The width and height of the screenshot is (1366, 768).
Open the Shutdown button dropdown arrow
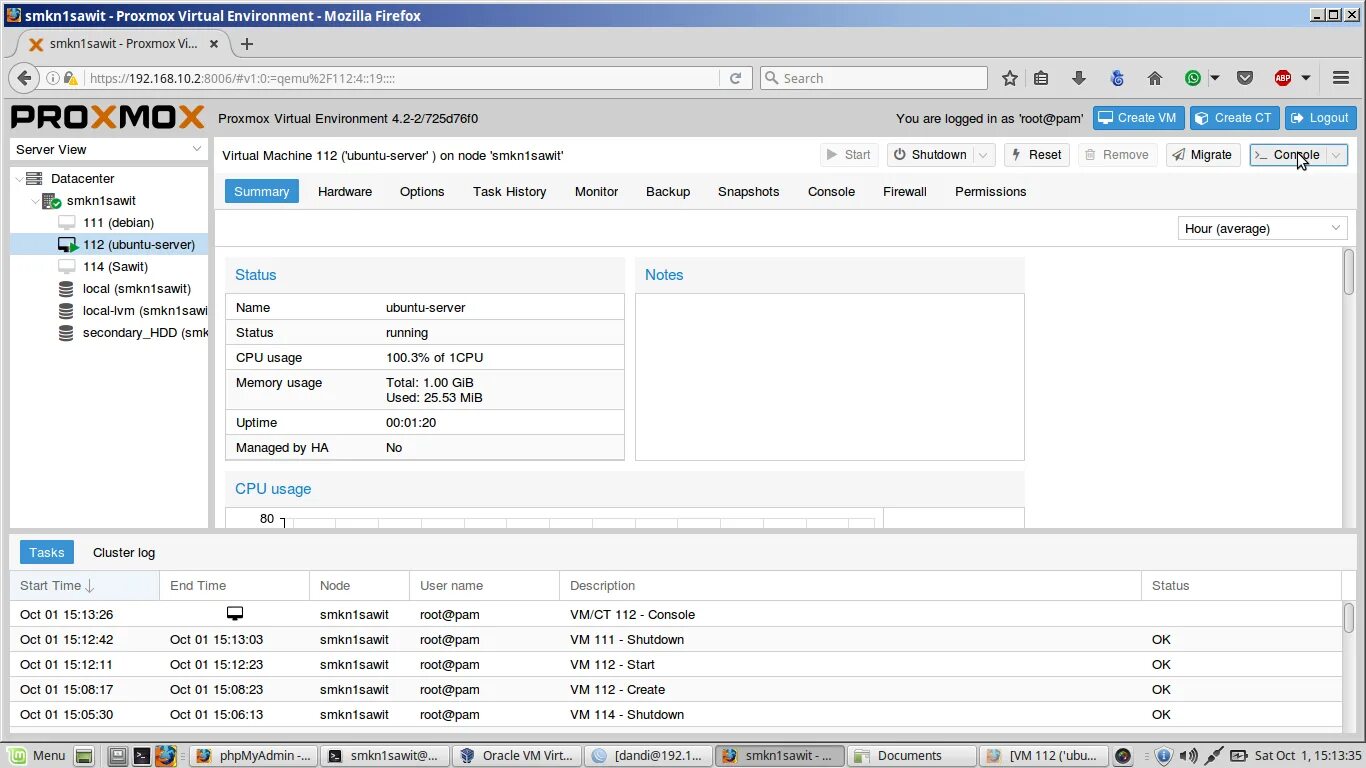[x=984, y=155]
